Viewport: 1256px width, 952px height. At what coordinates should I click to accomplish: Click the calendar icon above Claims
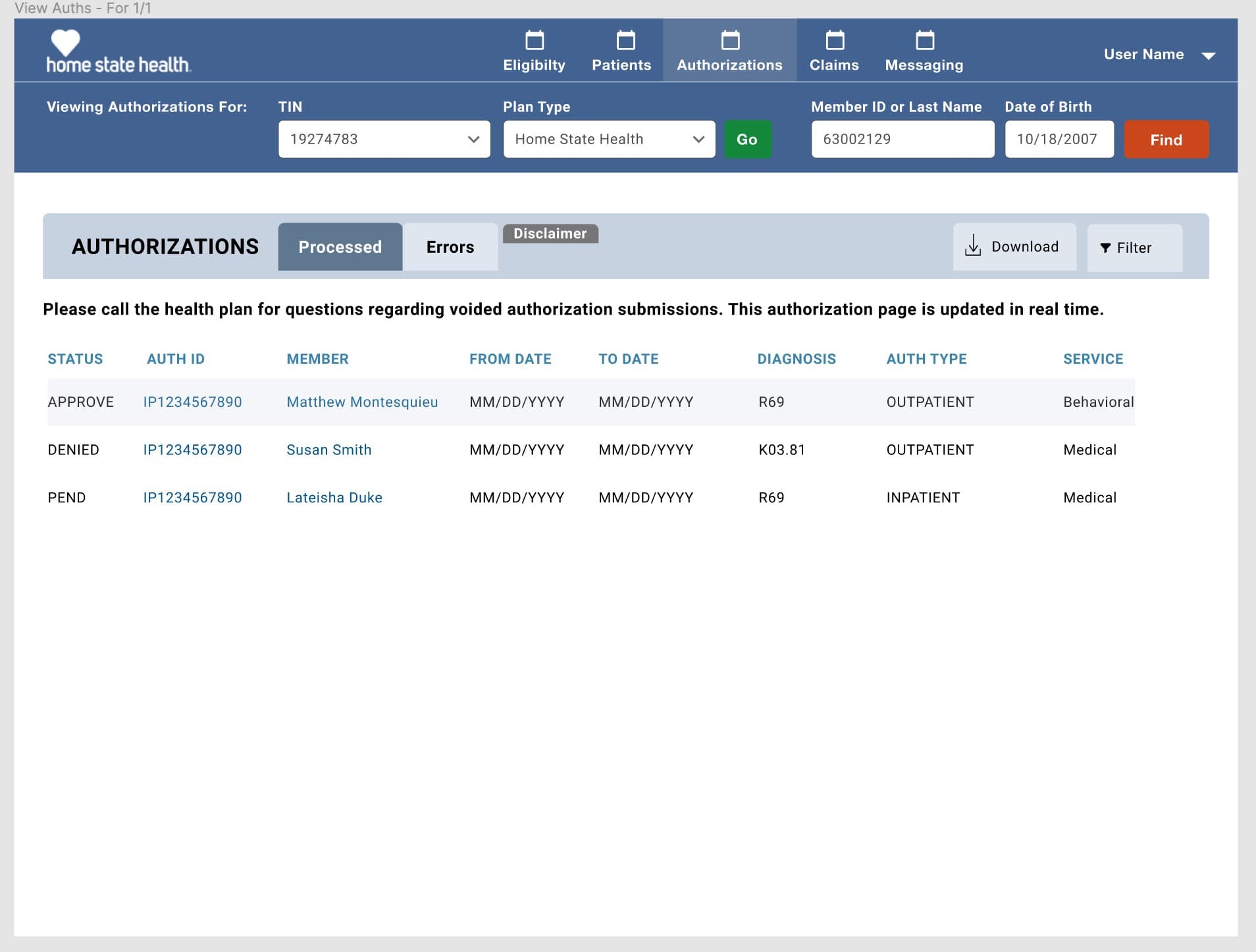pos(835,40)
